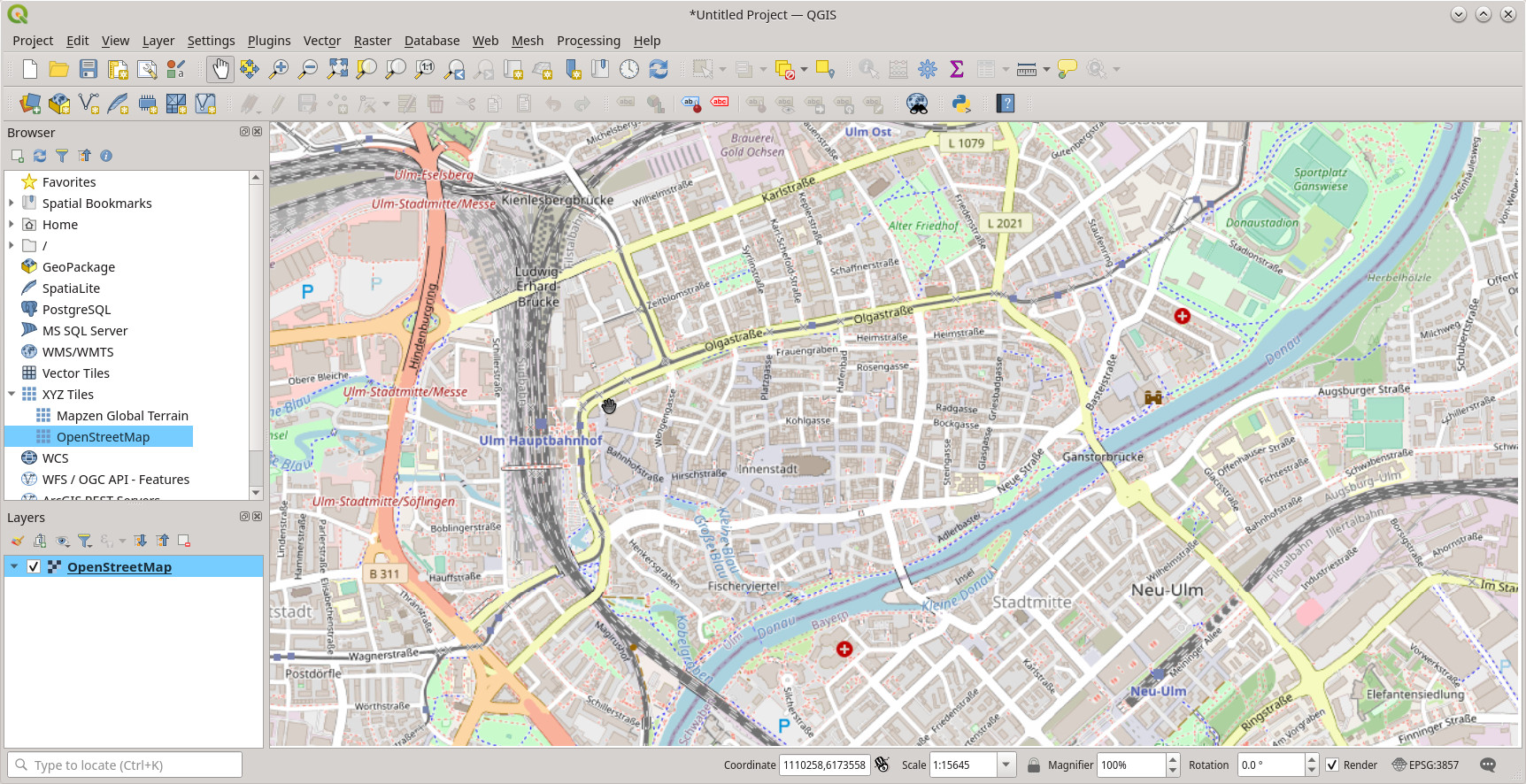The image size is (1526, 784).
Task: Filter the Browser panel tree
Action: tap(62, 156)
